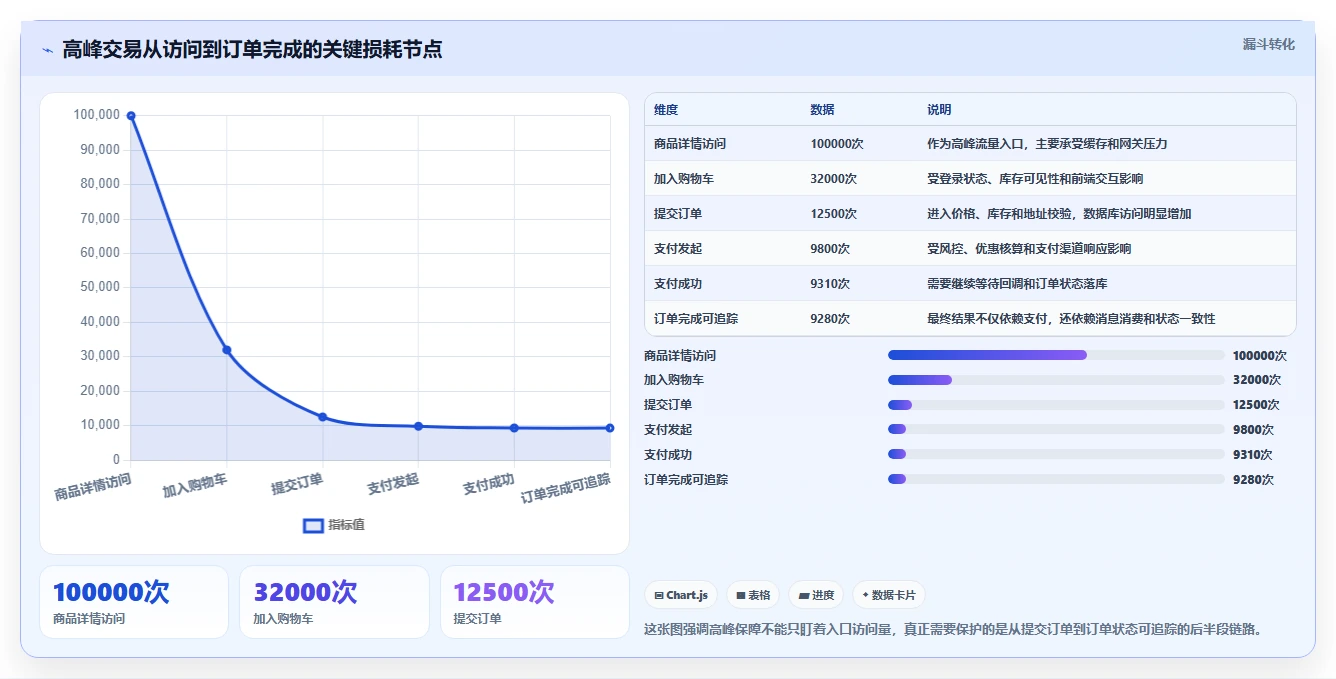Screen dimensions: 1336x679
Task: Open the 32000次 加入购物车 data card
Action: click(334, 602)
